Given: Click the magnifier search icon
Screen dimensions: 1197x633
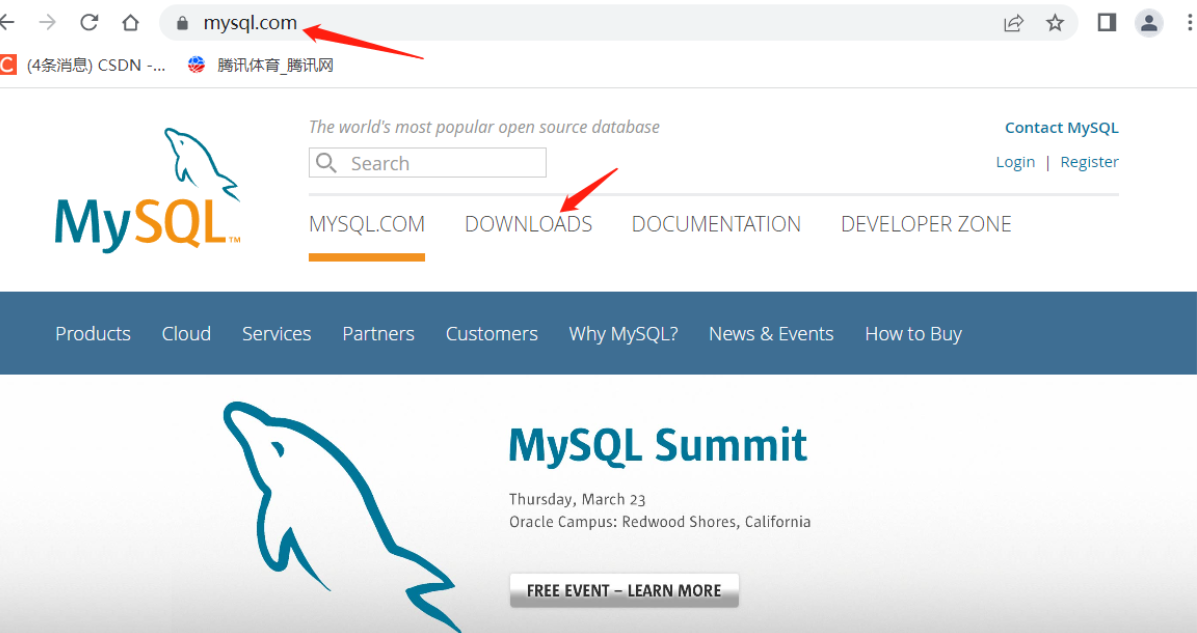Looking at the screenshot, I should click(326, 163).
